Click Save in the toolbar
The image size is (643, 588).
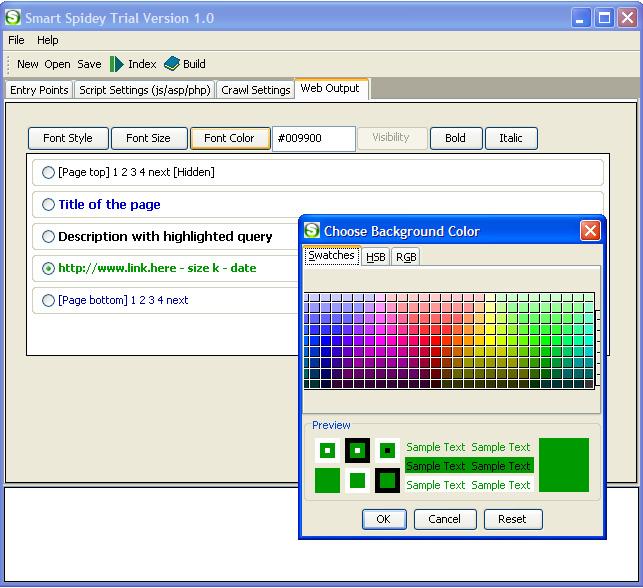89,64
